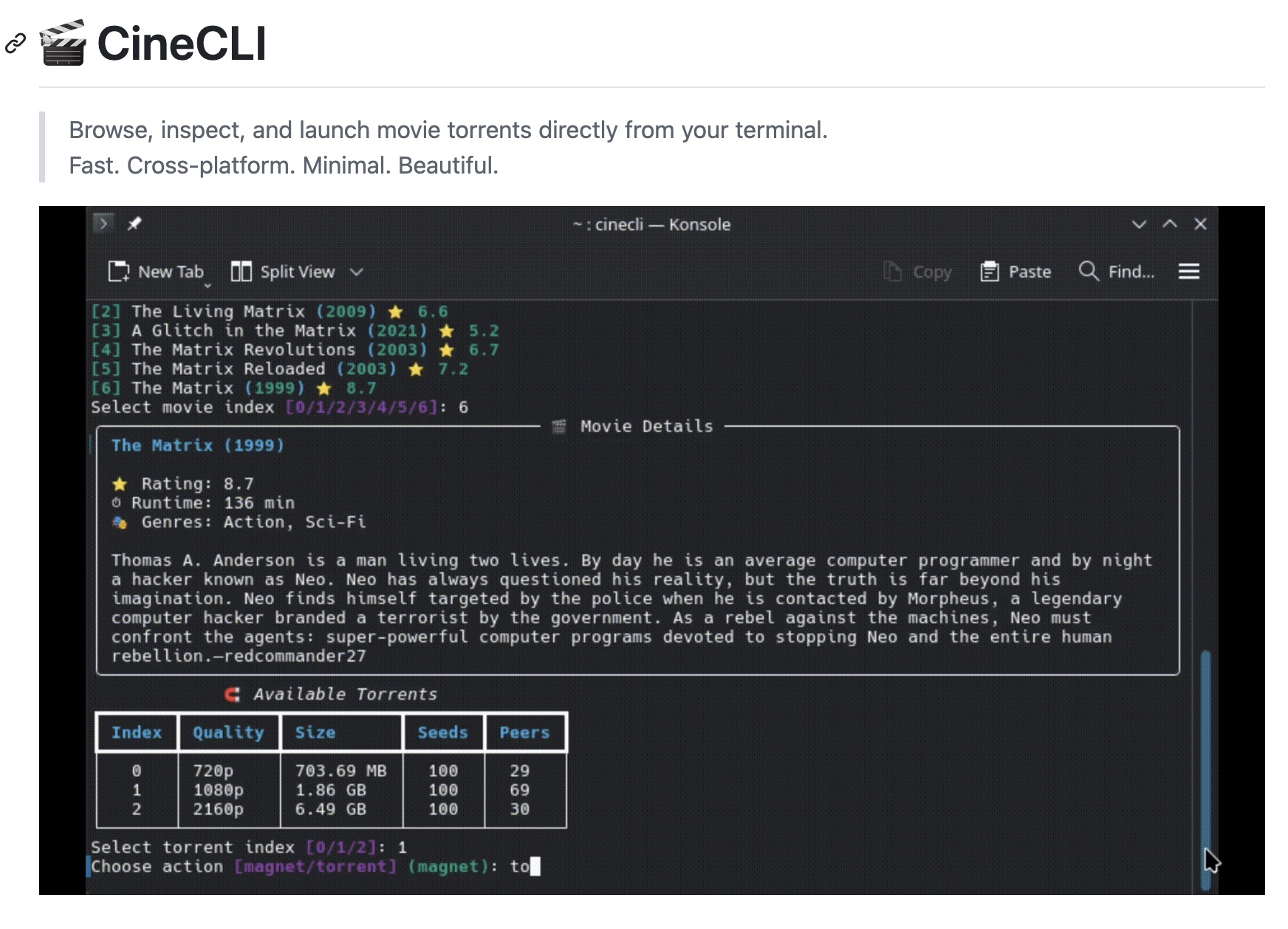This screenshot has width=1288, height=929.
Task: Click the "2160p" quality cell
Action: coord(219,809)
